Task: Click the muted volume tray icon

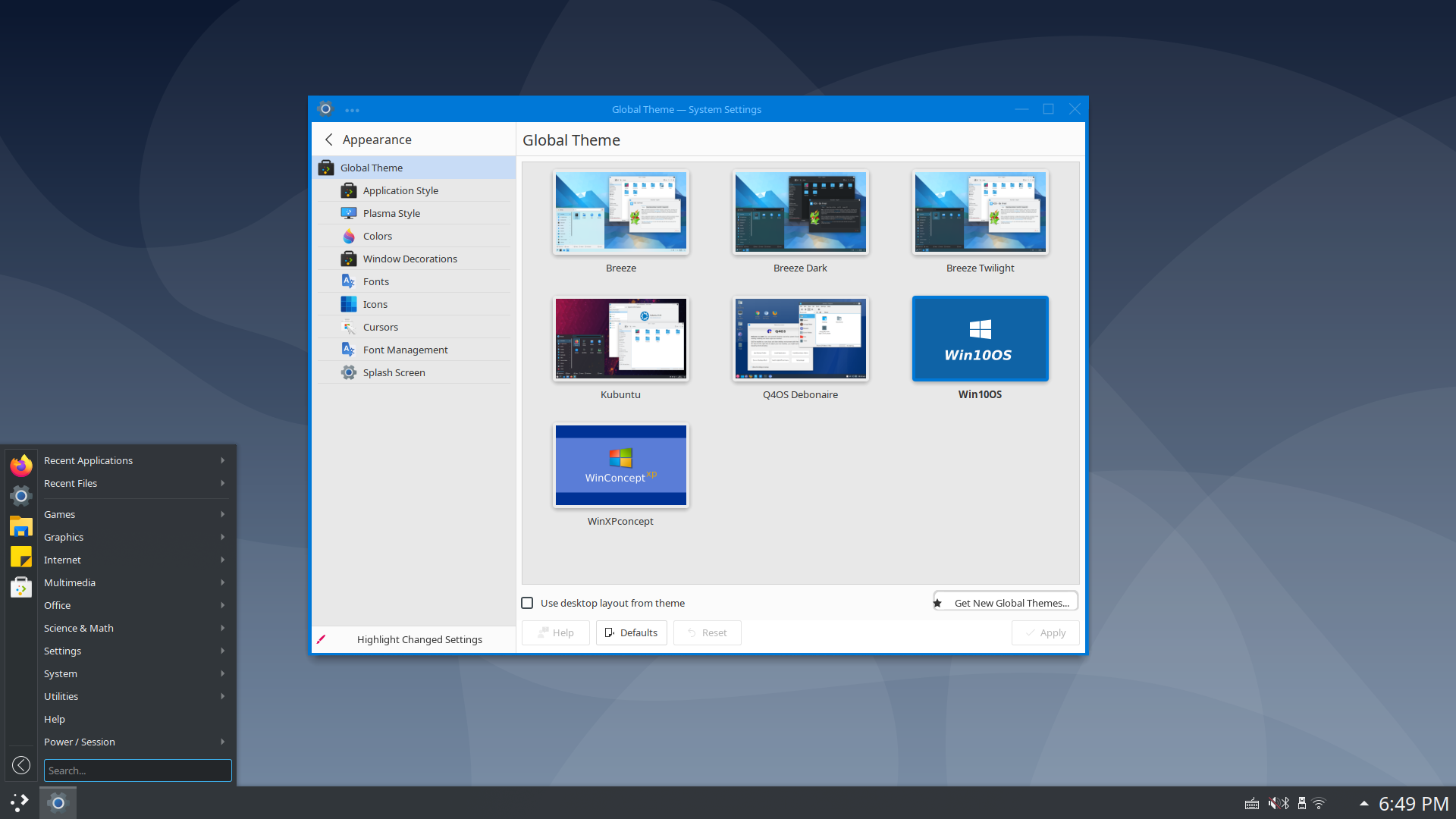Action: (x=1274, y=803)
